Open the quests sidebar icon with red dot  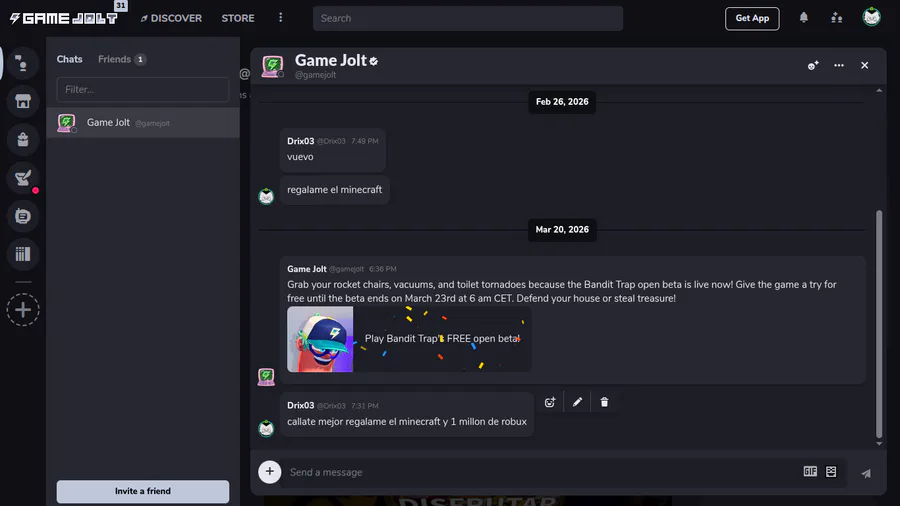coord(23,178)
